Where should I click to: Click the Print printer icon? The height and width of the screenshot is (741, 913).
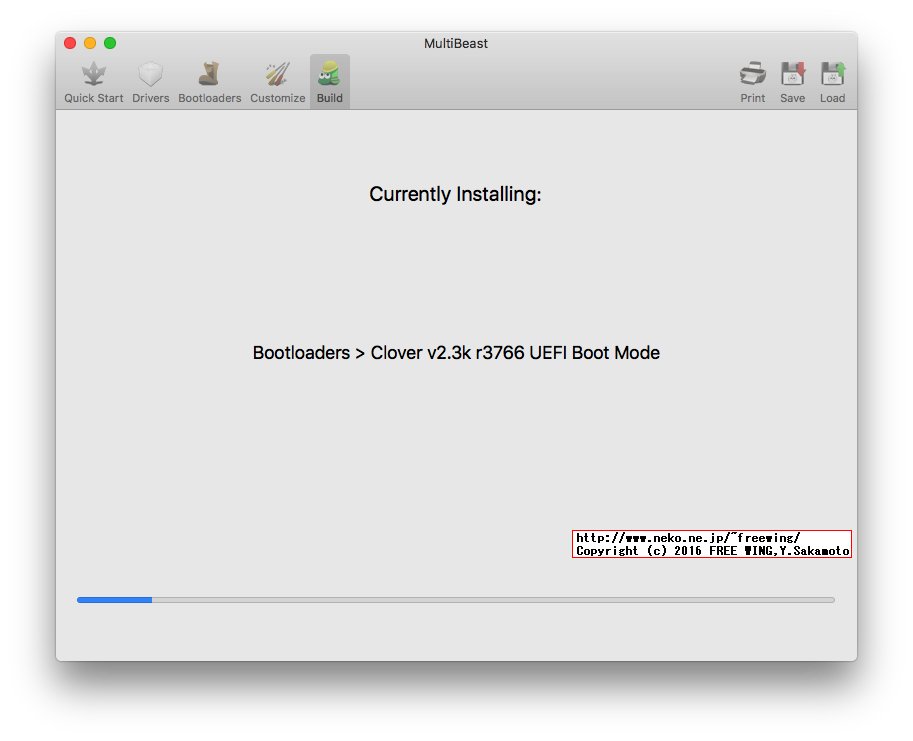coord(752,74)
